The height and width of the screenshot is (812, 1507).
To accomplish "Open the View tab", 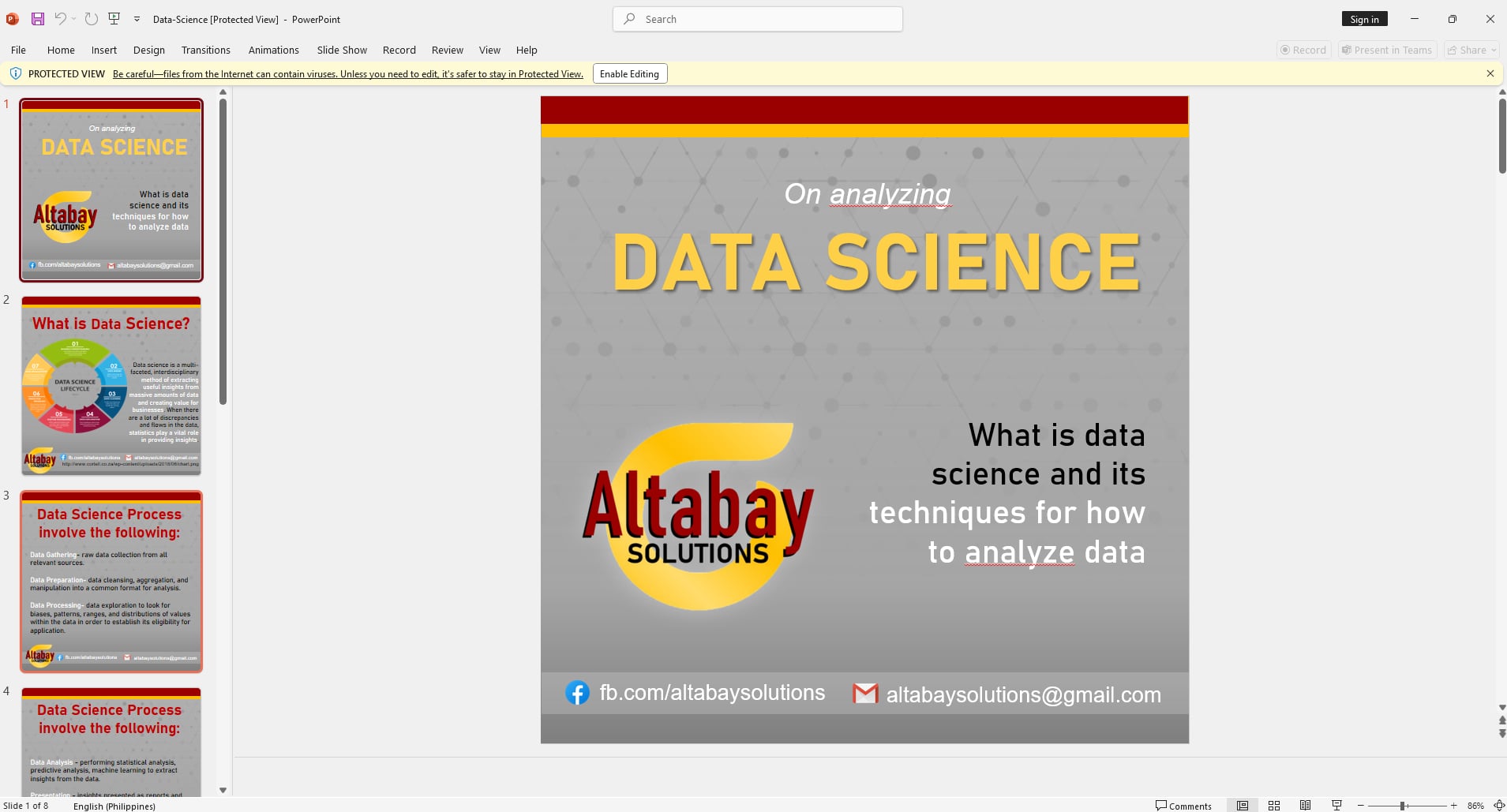I will (489, 50).
